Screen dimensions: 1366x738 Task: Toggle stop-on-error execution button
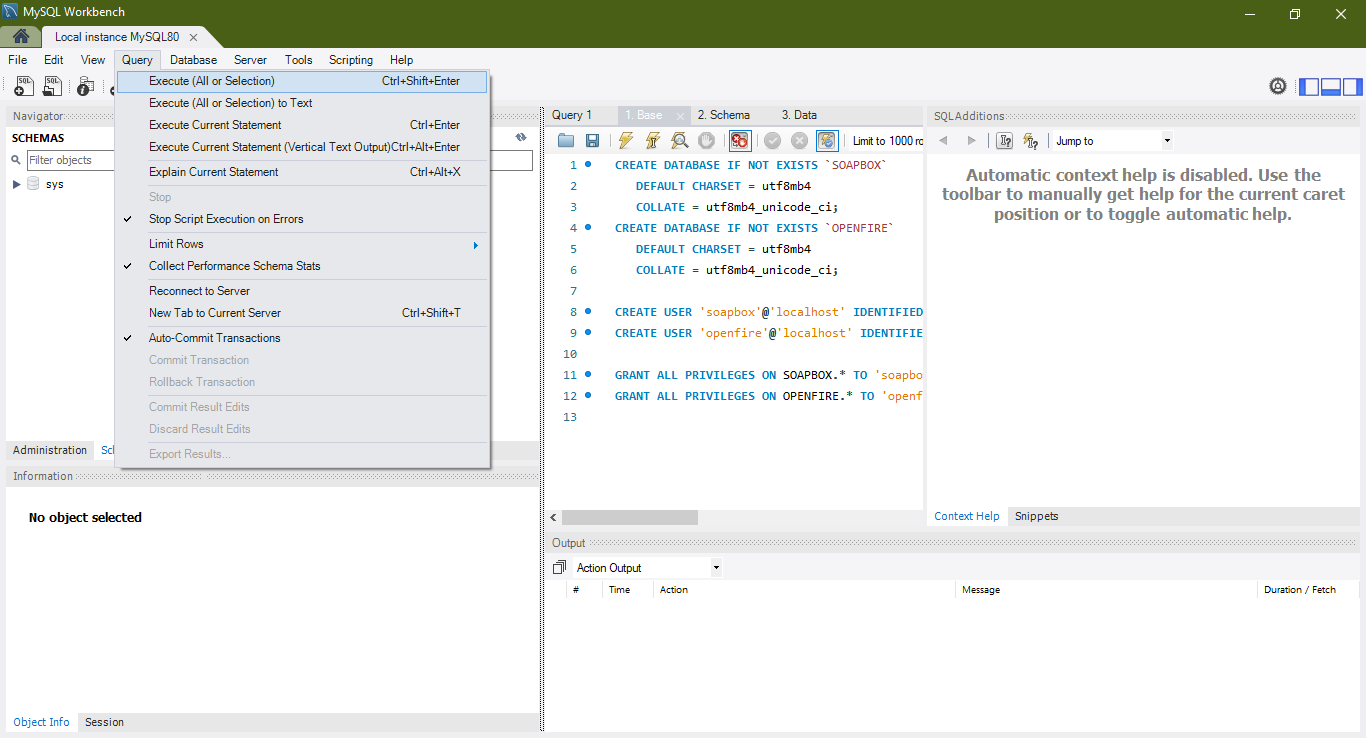pos(740,141)
